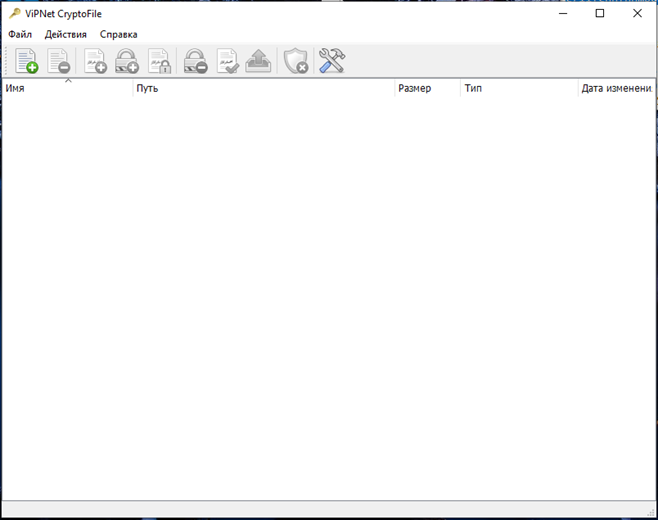This screenshot has height=520, width=658.
Task: Click the shield with cross icon
Action: tap(295, 61)
